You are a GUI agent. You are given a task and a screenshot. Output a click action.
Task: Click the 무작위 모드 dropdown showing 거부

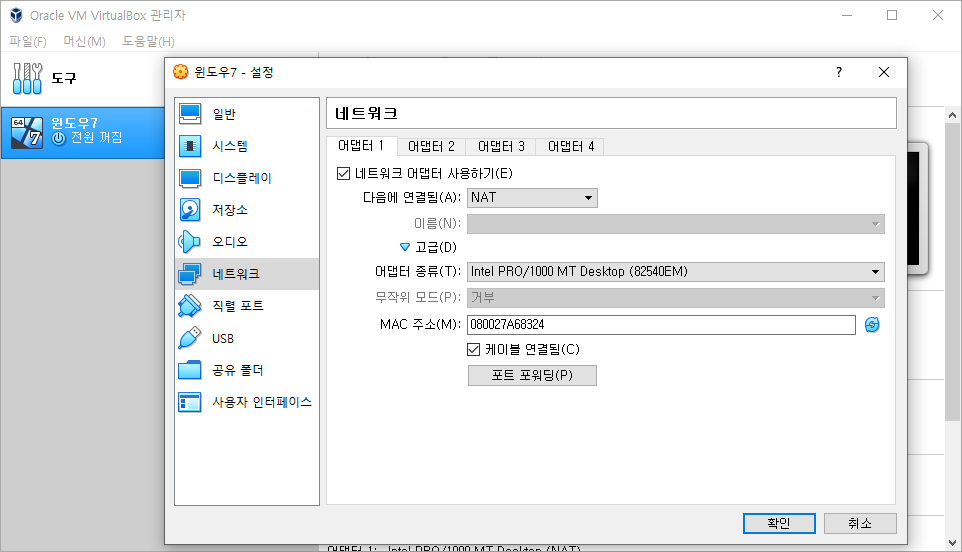point(675,298)
